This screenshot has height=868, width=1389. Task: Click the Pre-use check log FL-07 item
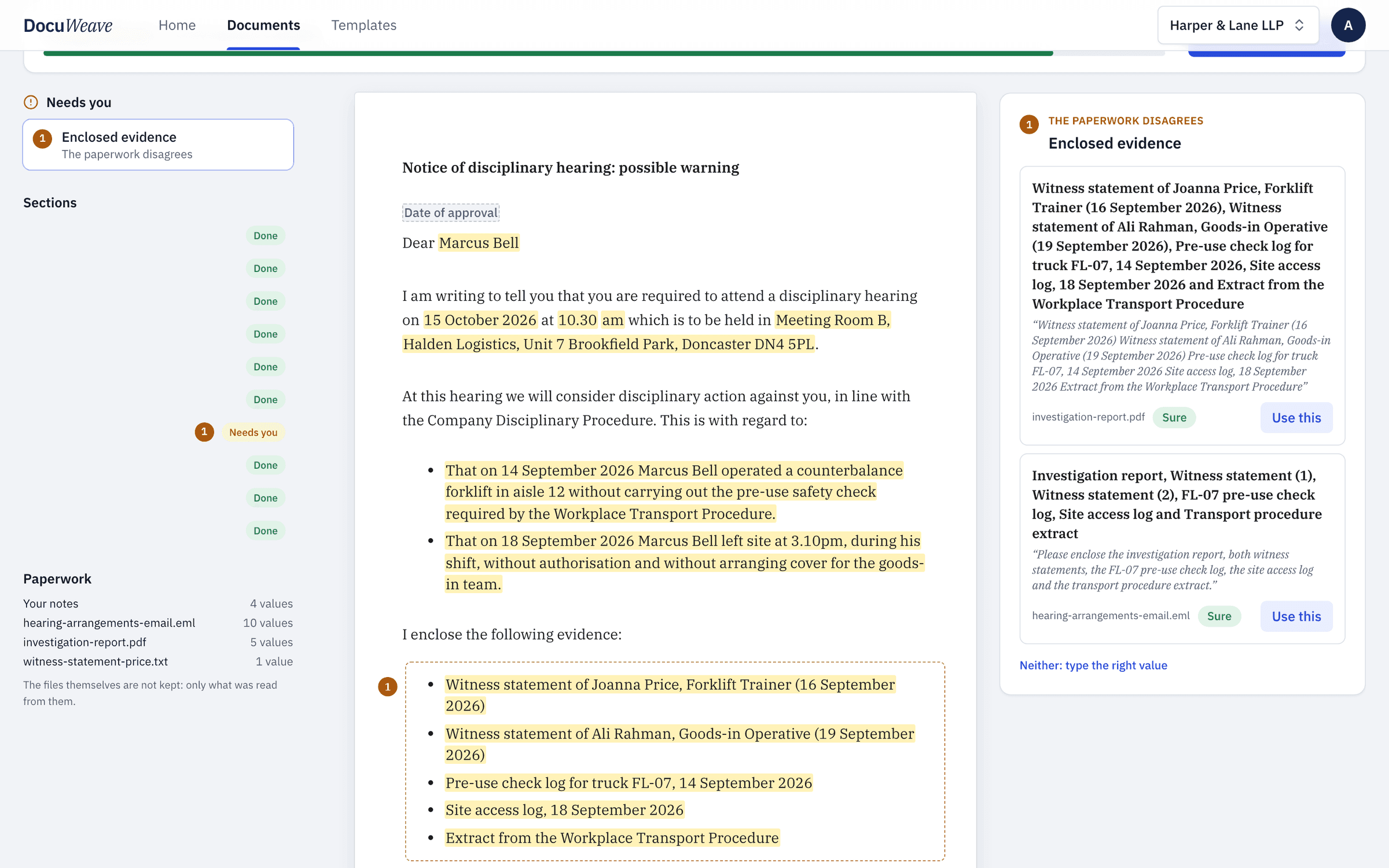[x=629, y=782]
